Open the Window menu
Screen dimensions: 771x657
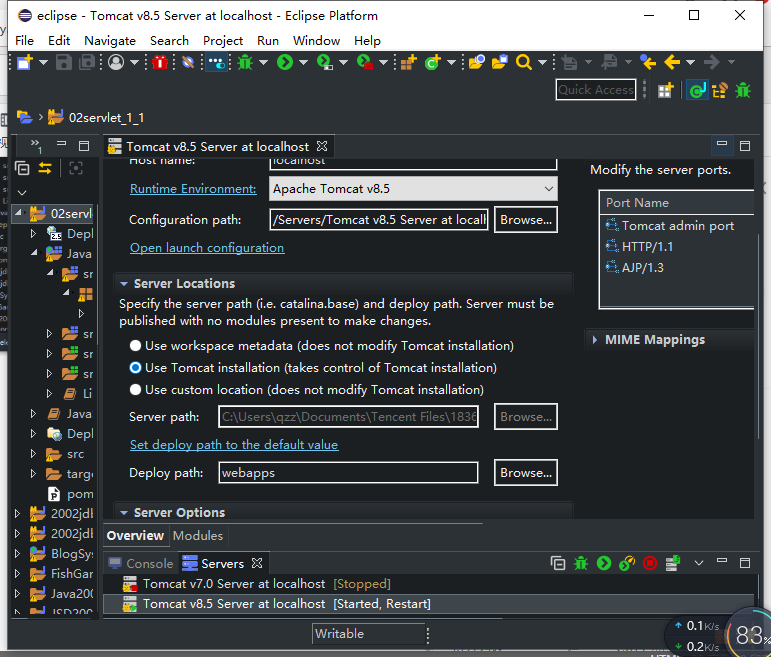(317, 41)
